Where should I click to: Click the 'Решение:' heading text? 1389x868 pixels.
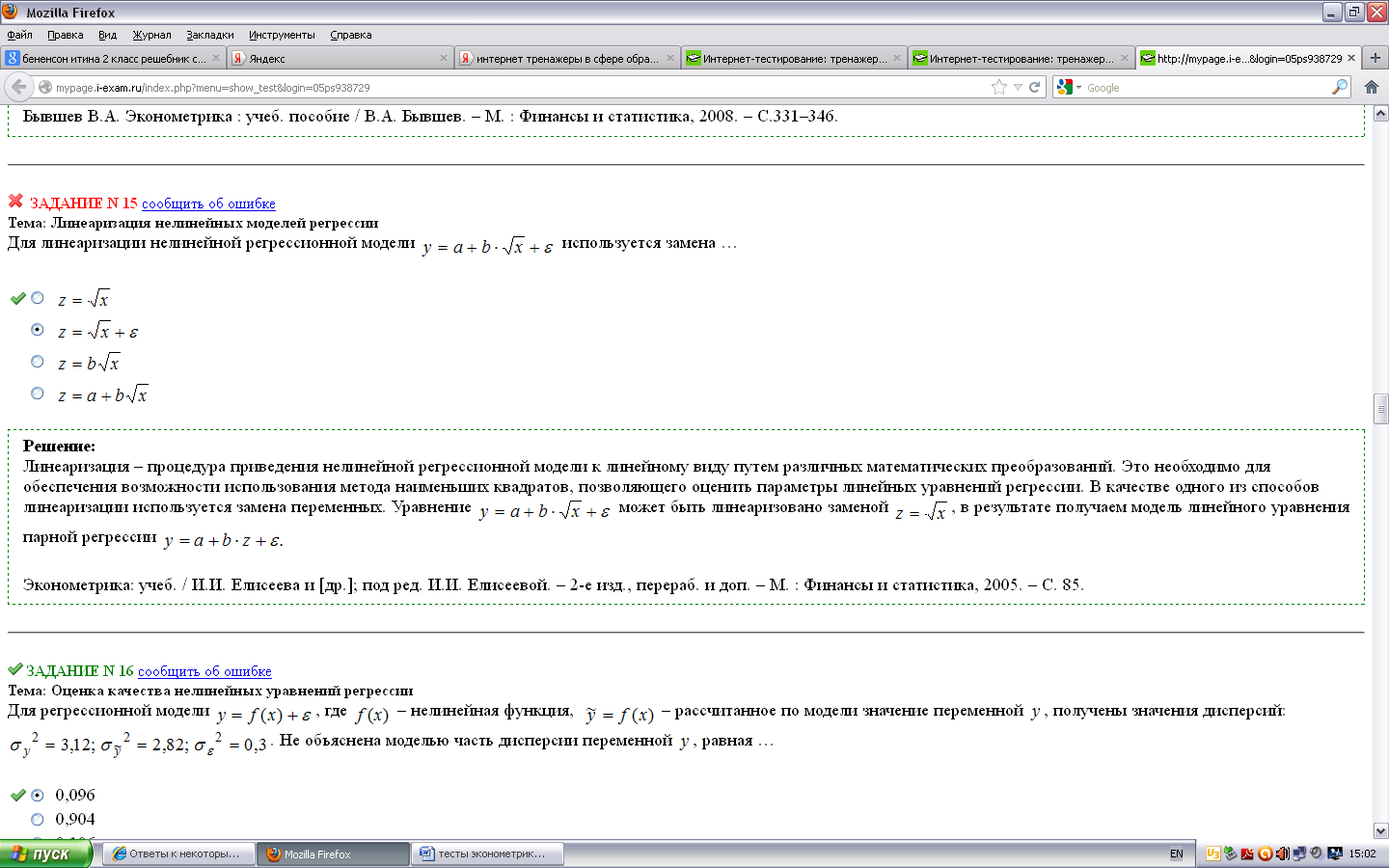(59, 447)
